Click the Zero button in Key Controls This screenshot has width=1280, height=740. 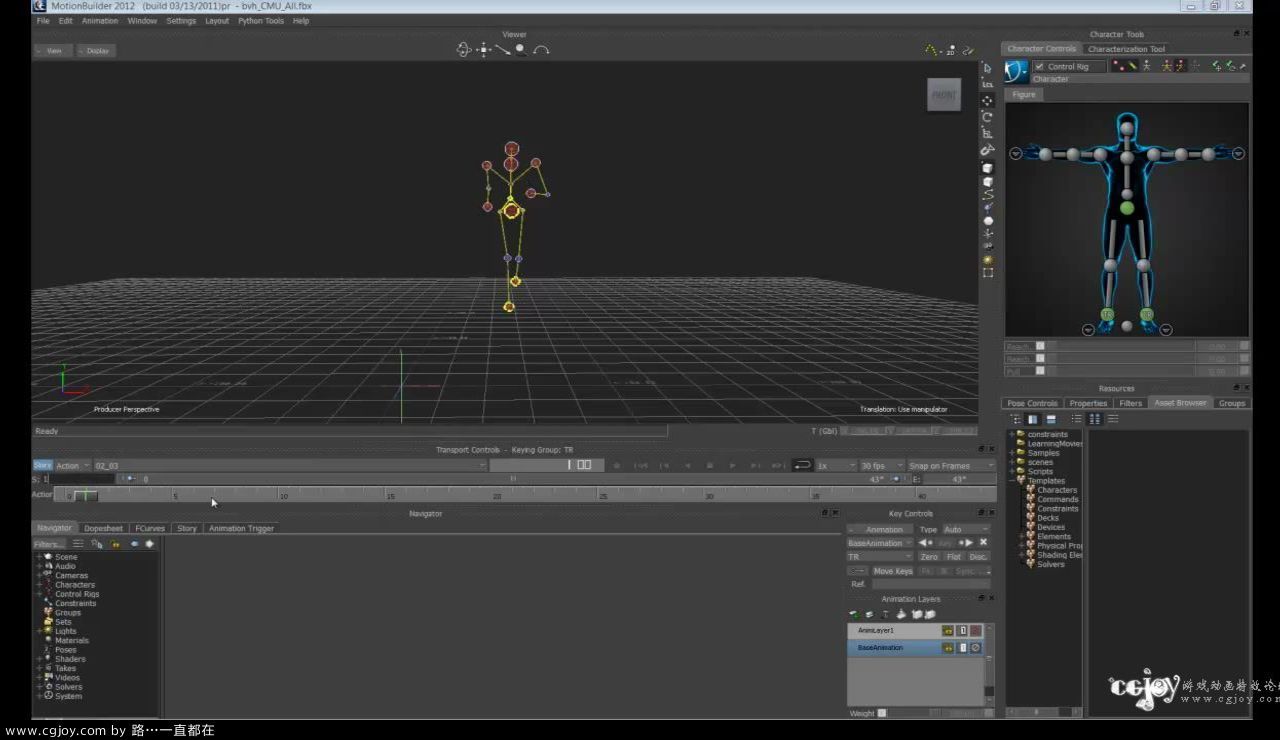(x=929, y=557)
